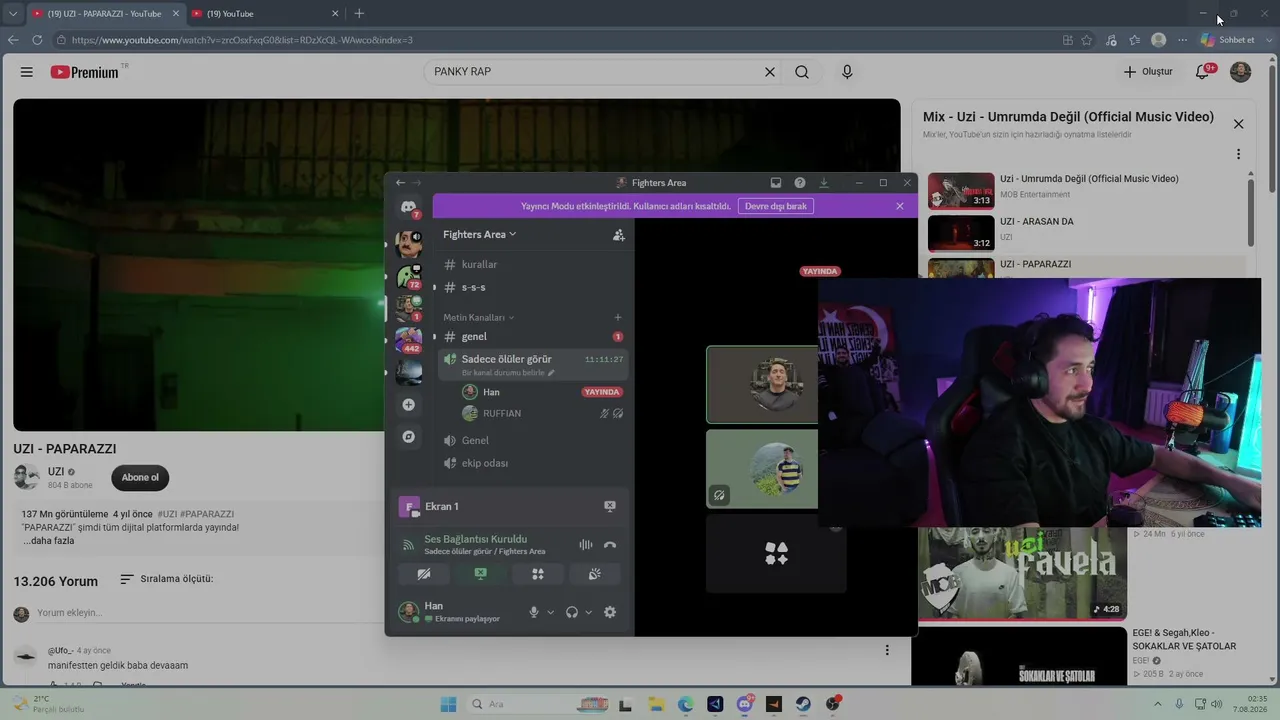Image resolution: width=1280 pixels, height=720 pixels.
Task: Open the #UZI hashtag link
Action: tap(167, 514)
